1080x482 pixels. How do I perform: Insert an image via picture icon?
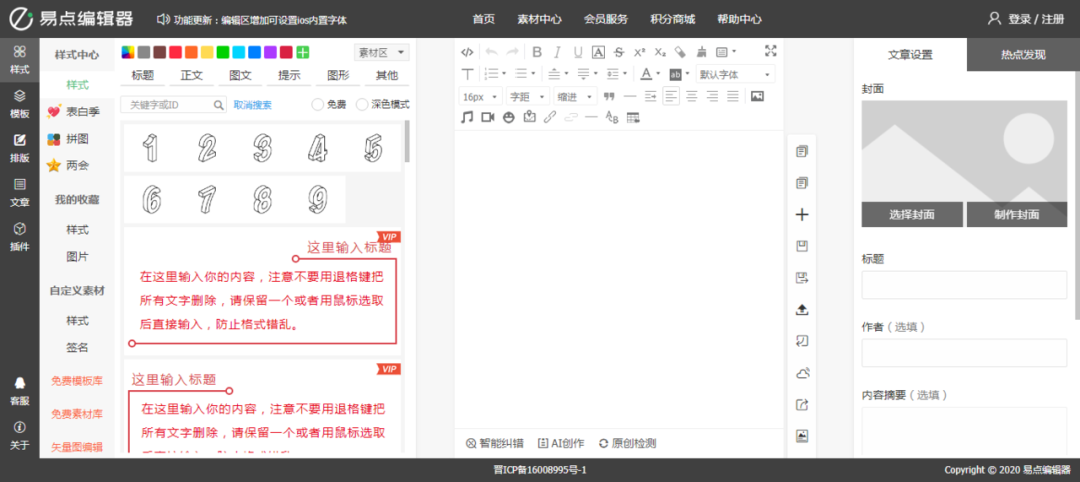pos(757,96)
